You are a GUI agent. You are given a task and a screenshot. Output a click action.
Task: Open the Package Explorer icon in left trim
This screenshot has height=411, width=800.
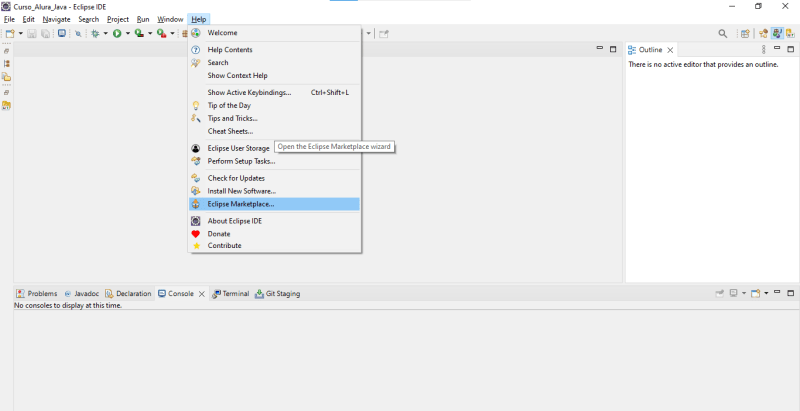(x=7, y=77)
